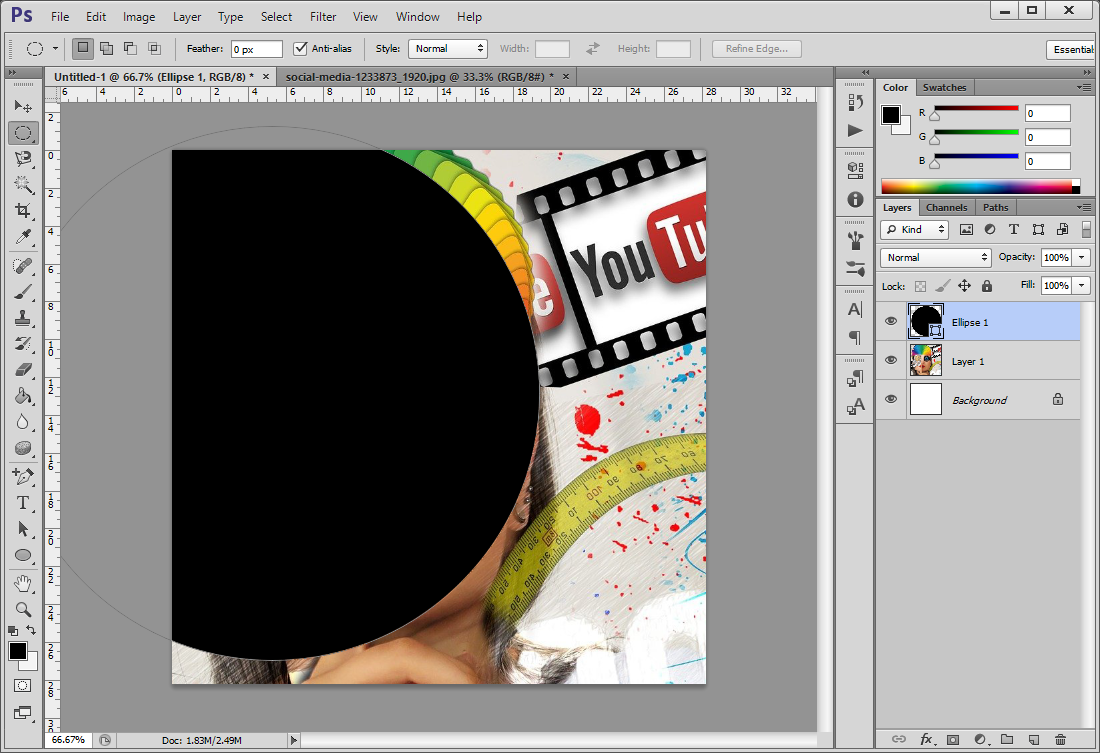This screenshot has width=1100, height=753.
Task: Open the Select menu
Action: 276,16
